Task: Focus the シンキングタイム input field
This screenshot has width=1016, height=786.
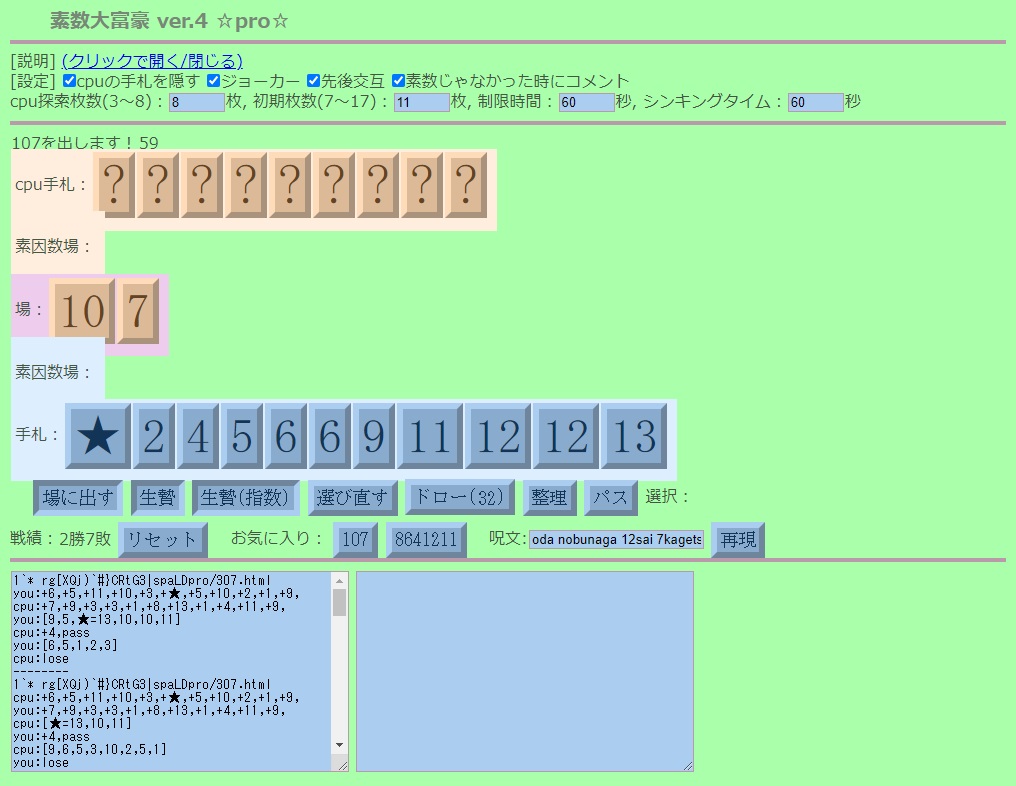Action: point(815,102)
